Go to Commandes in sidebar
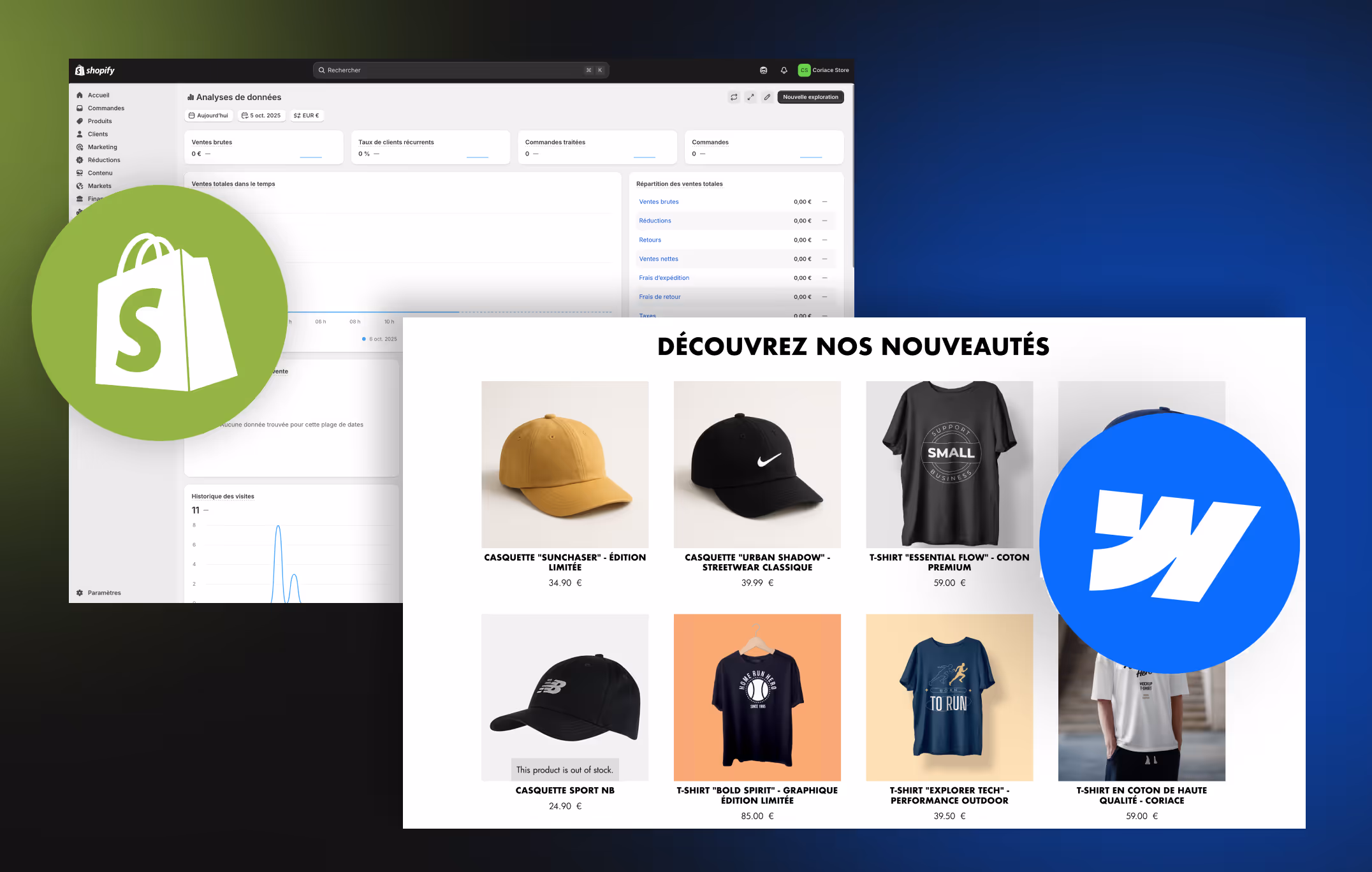The height and width of the screenshot is (872, 1372). (x=106, y=108)
